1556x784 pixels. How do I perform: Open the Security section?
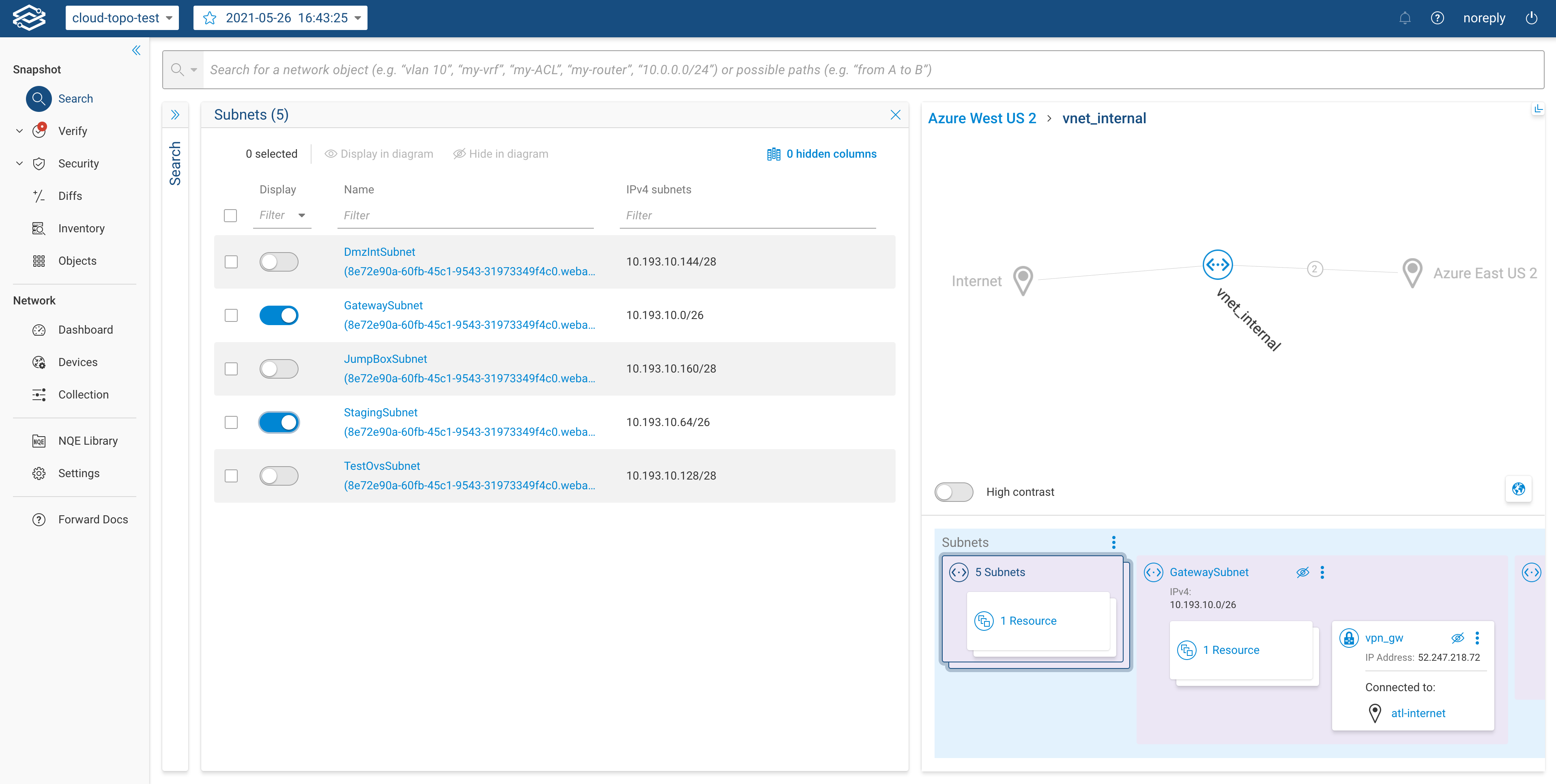(x=79, y=163)
